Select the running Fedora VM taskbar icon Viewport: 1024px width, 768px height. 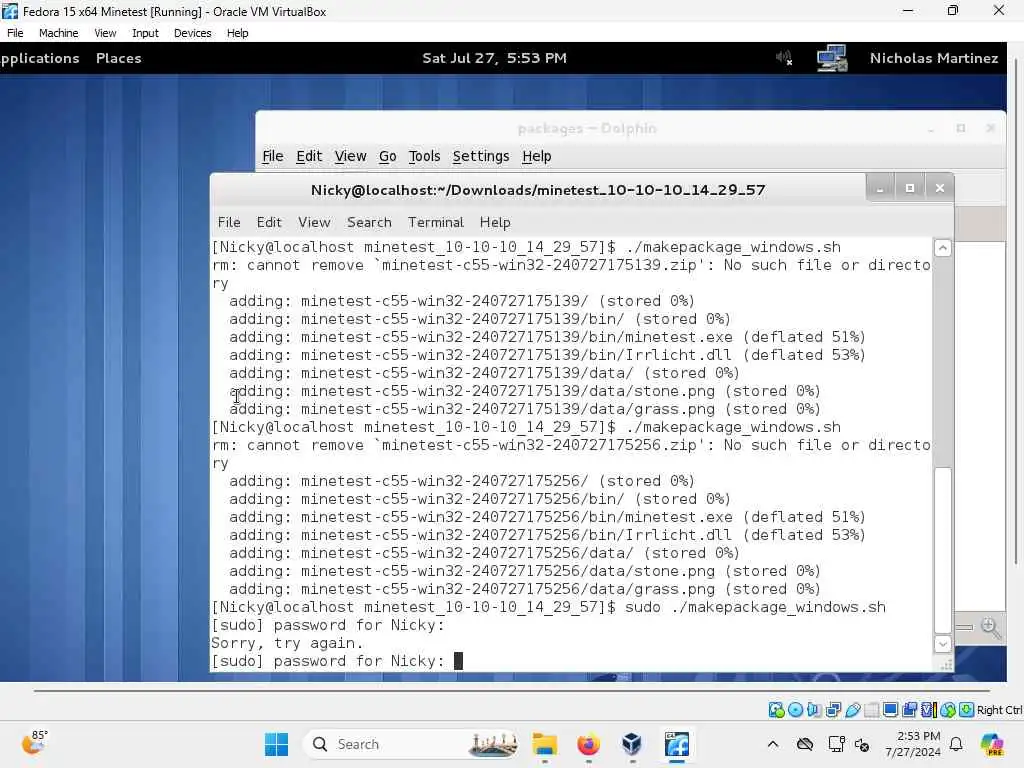677,744
